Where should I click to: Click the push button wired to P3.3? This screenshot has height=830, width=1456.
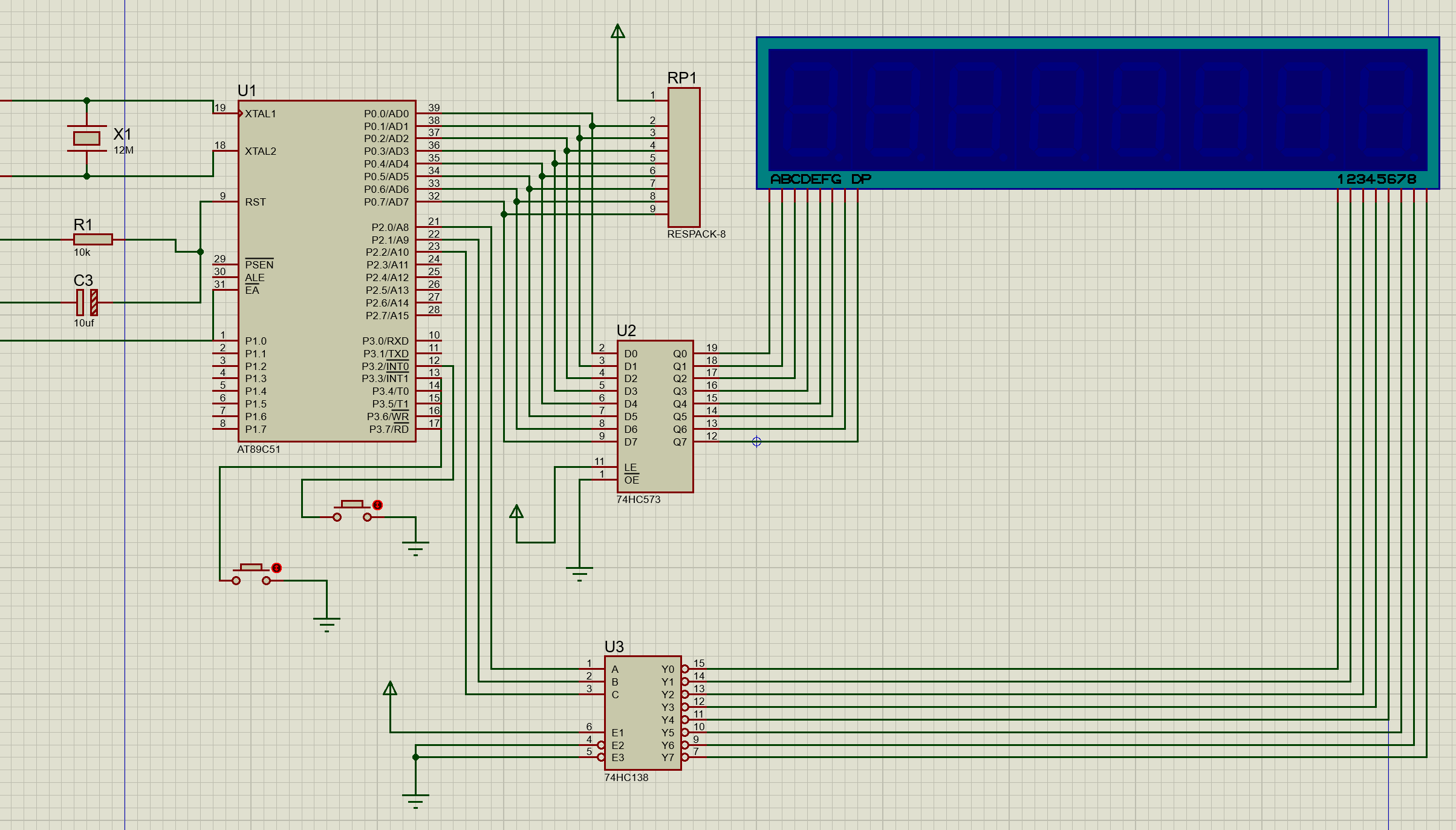252,574
